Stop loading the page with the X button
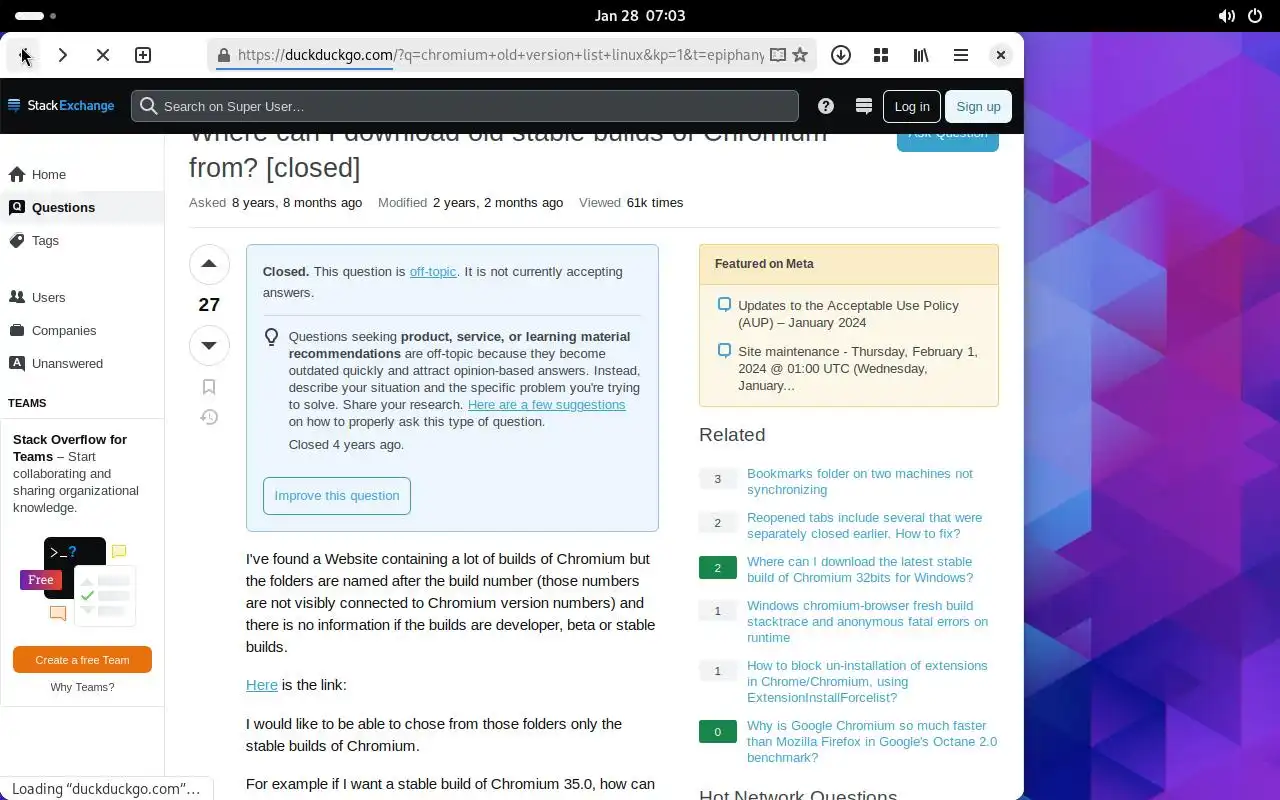The height and width of the screenshot is (800, 1280). tap(103, 55)
